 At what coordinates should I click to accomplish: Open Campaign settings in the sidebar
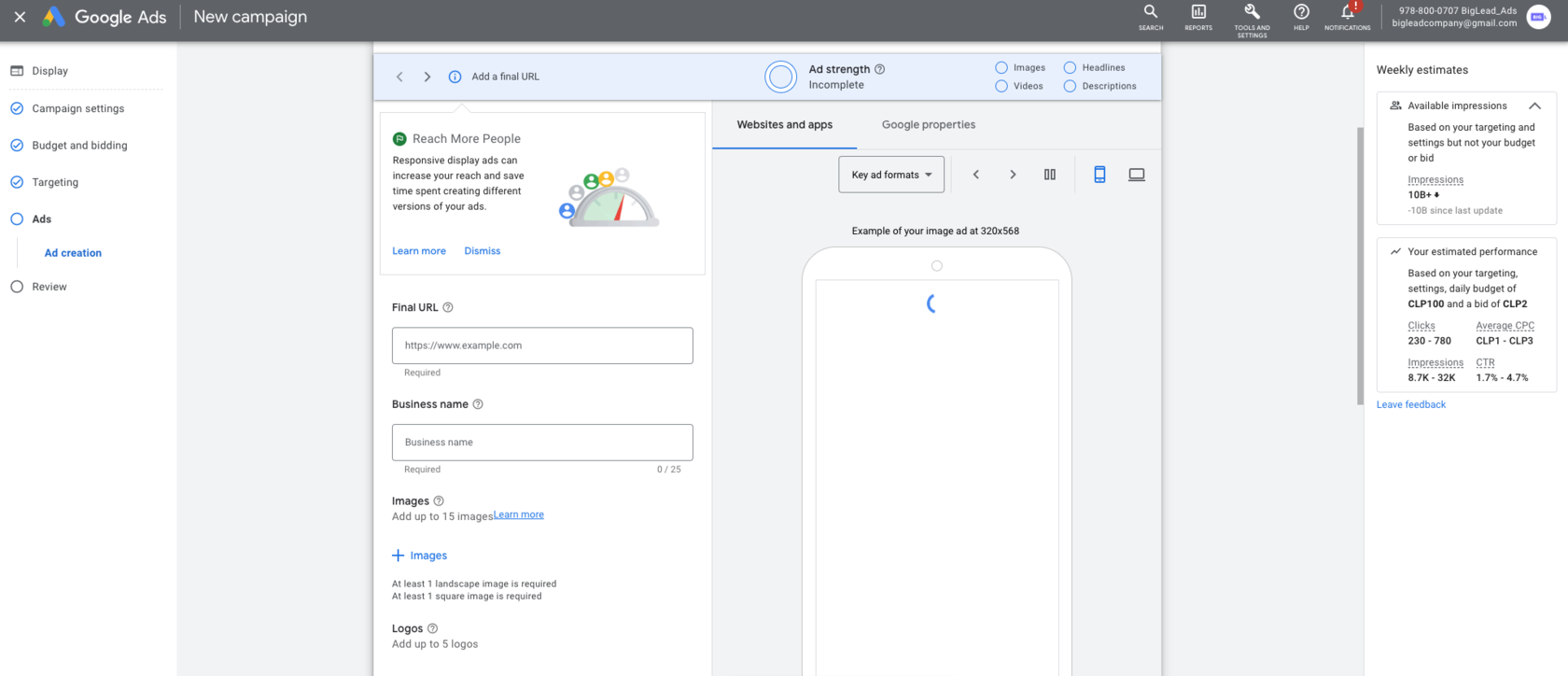77,108
